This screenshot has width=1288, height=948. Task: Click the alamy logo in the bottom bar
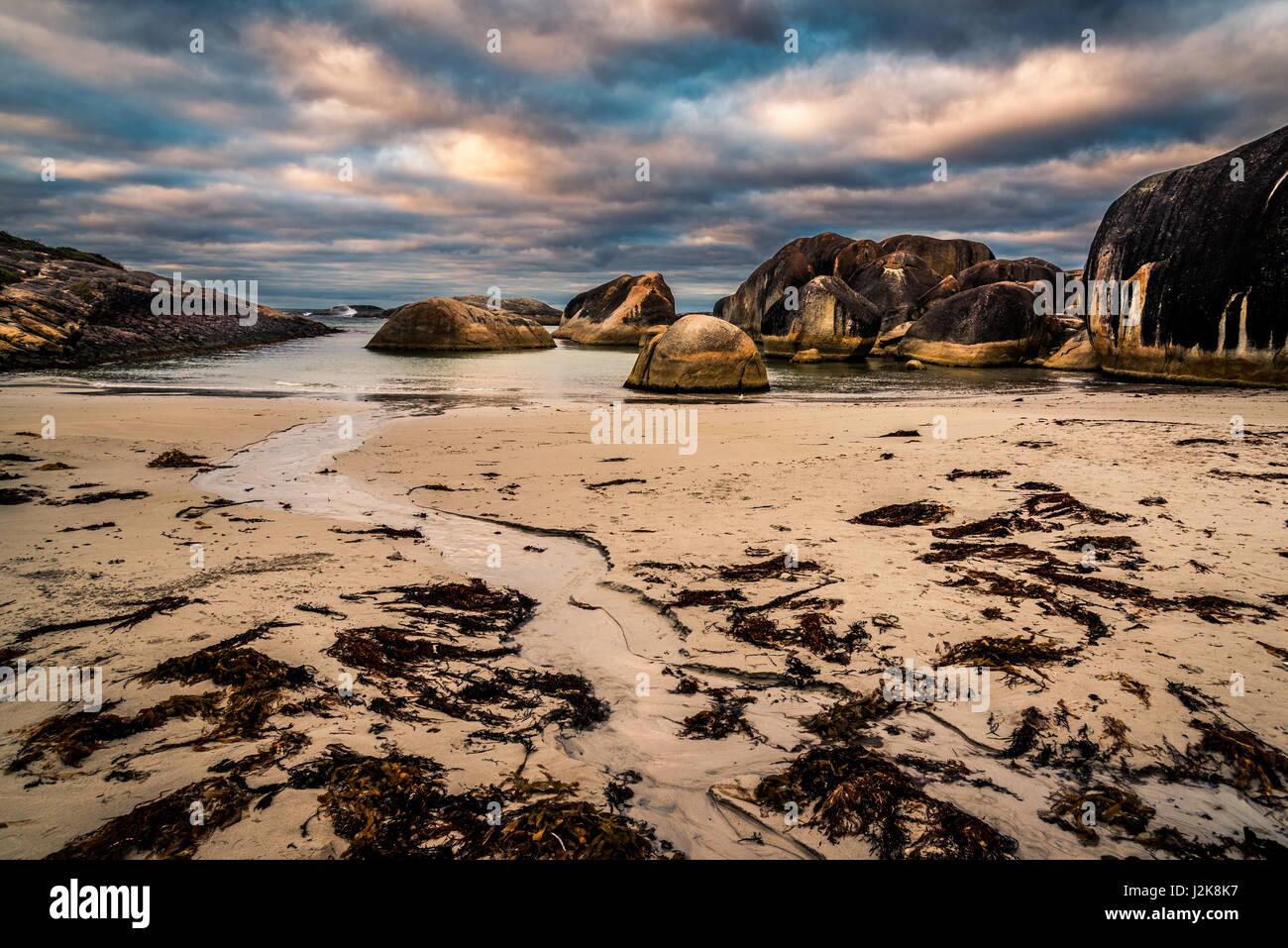pyautogui.click(x=100, y=903)
